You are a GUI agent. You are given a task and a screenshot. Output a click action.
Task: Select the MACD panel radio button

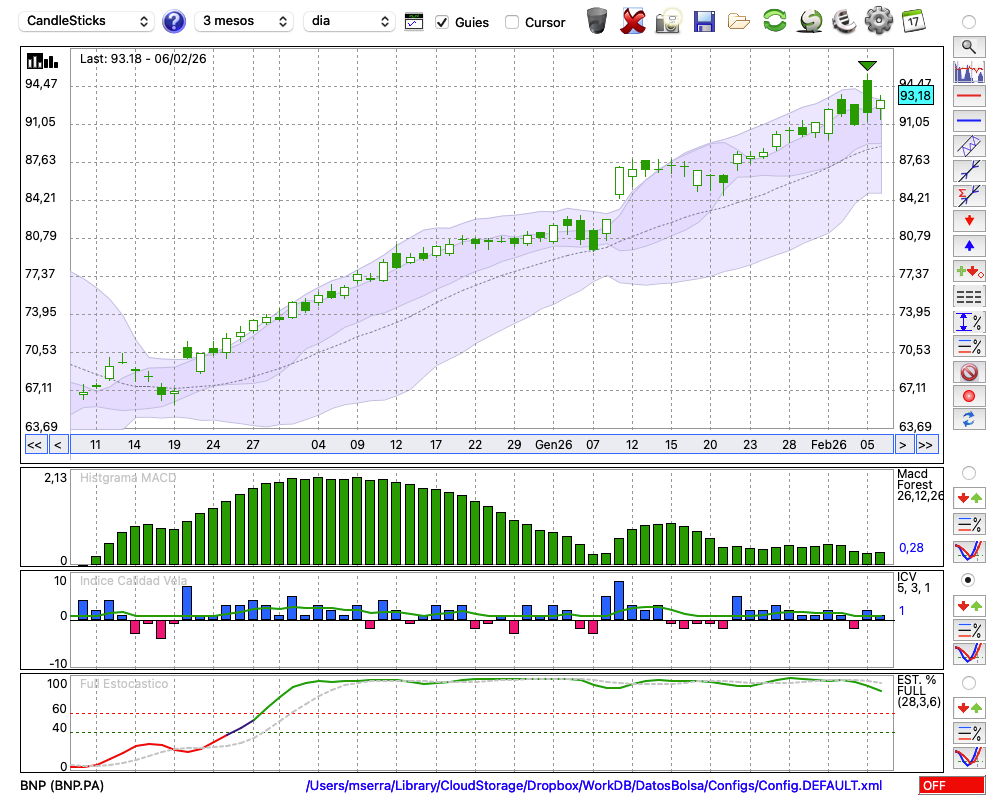tap(968, 472)
